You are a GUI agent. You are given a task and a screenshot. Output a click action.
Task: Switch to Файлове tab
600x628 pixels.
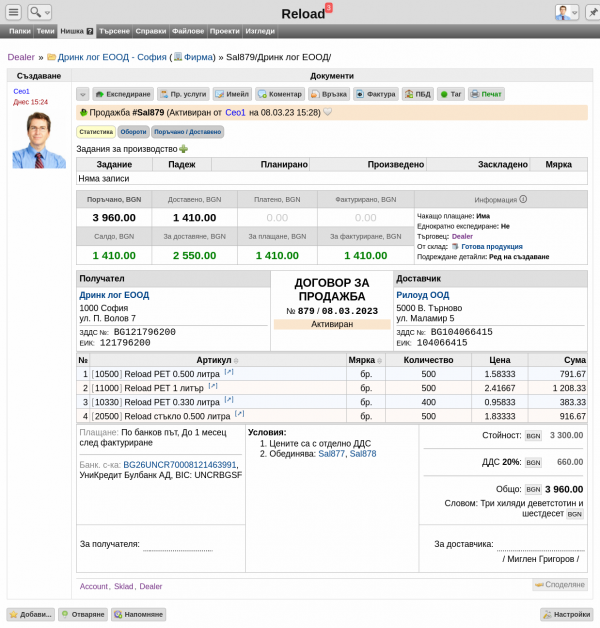(x=188, y=31)
